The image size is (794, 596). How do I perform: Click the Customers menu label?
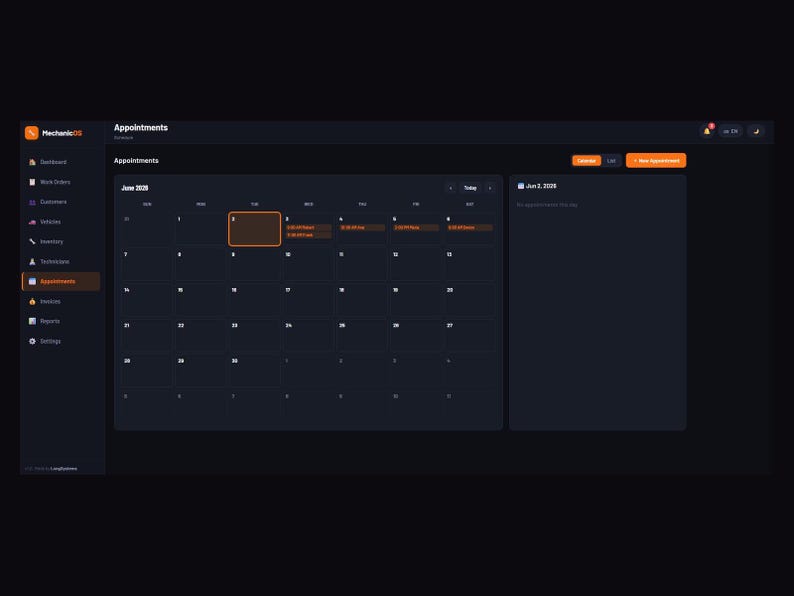pyautogui.click(x=53, y=202)
